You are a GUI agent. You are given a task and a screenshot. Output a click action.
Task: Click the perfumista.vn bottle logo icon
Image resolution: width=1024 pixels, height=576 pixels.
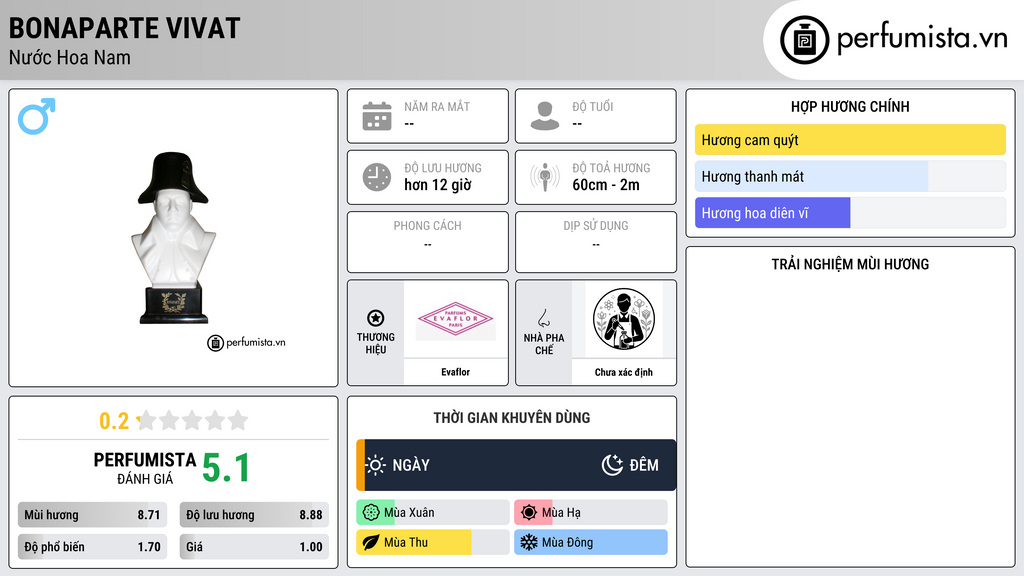(804, 40)
